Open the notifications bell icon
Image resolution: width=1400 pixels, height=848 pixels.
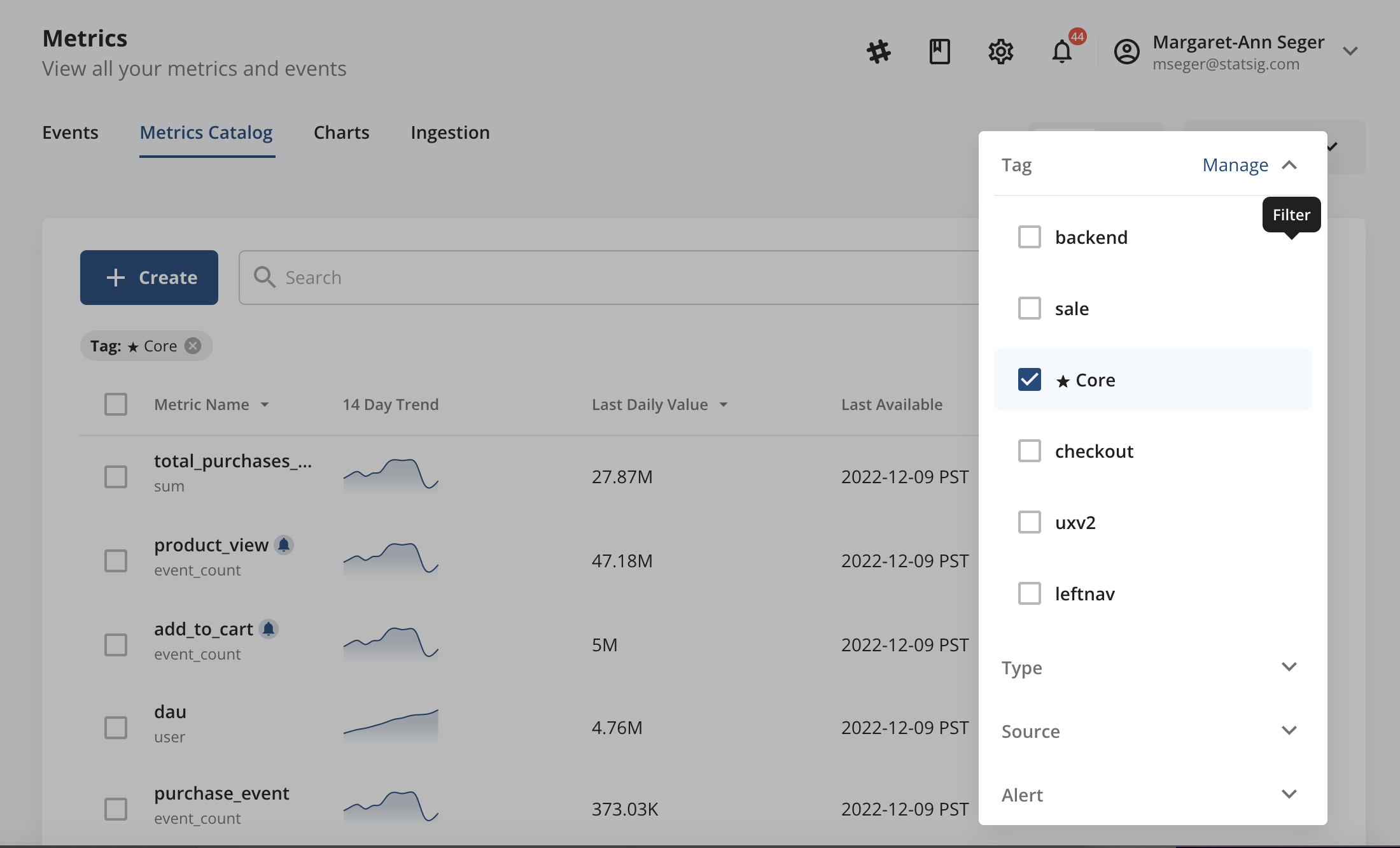click(x=1062, y=50)
